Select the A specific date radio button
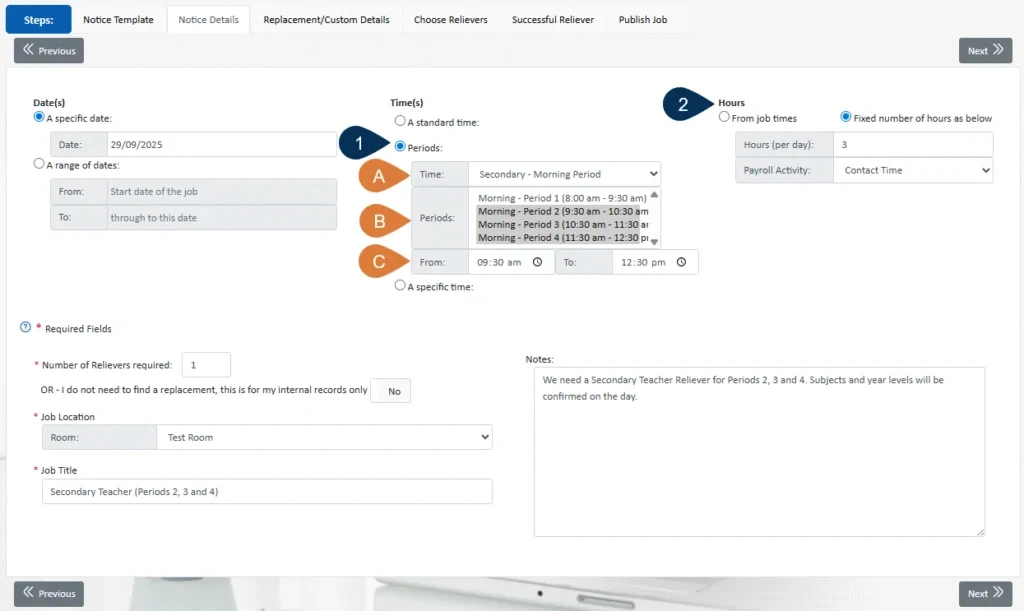Image resolution: width=1024 pixels, height=611 pixels. coord(39,117)
